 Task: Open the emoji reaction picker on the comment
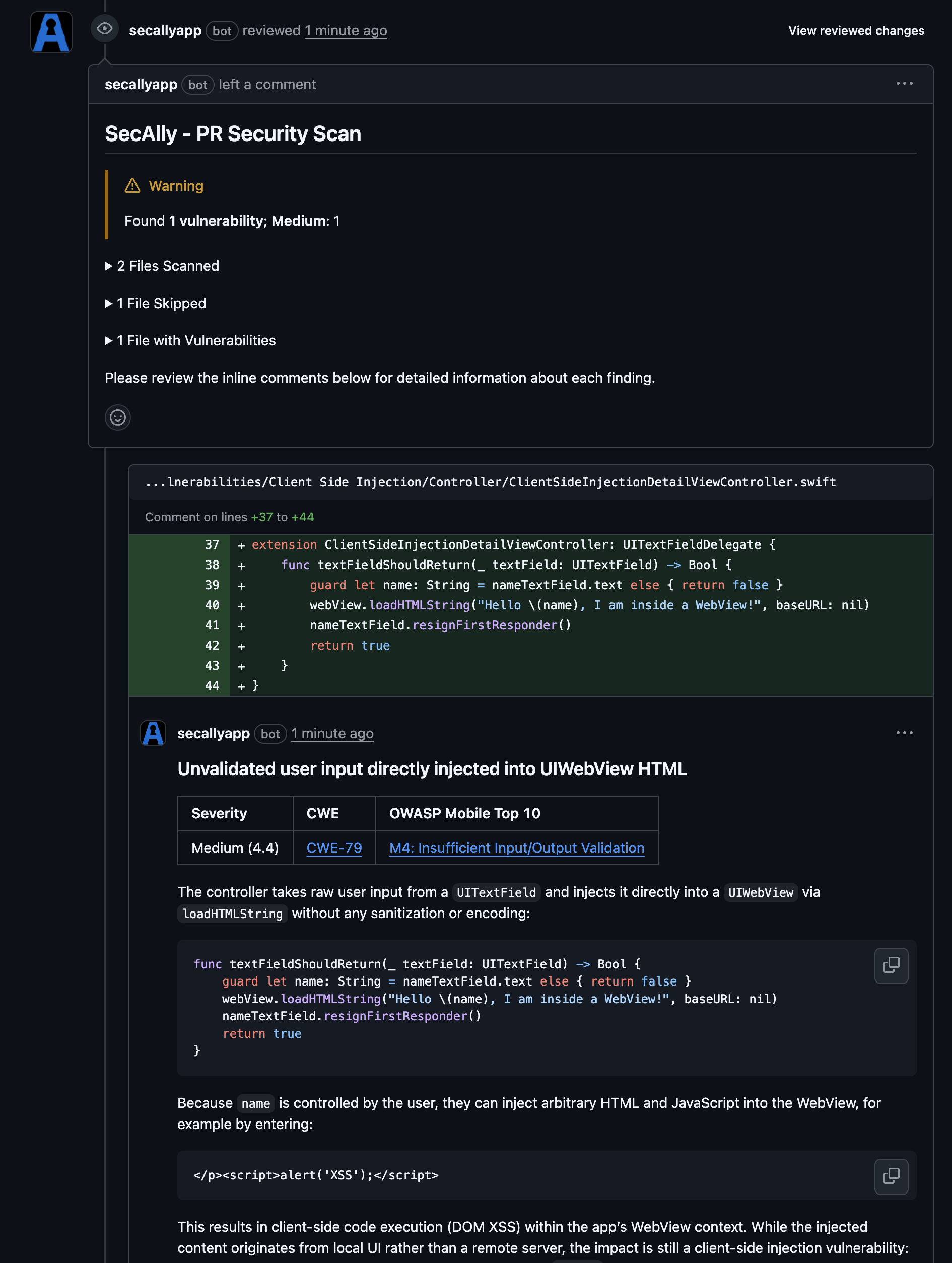(x=118, y=417)
